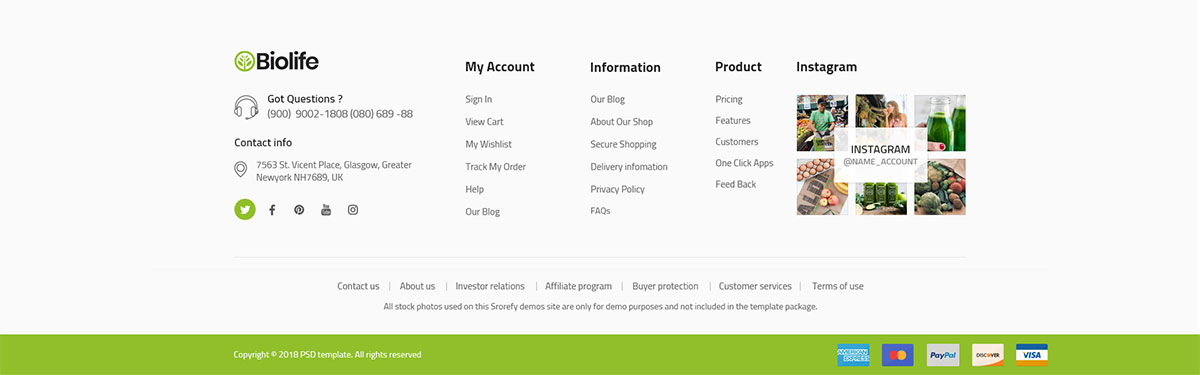Viewport: 1200px width, 375px height.
Task: Click the Discover payment icon
Action: 988,355
